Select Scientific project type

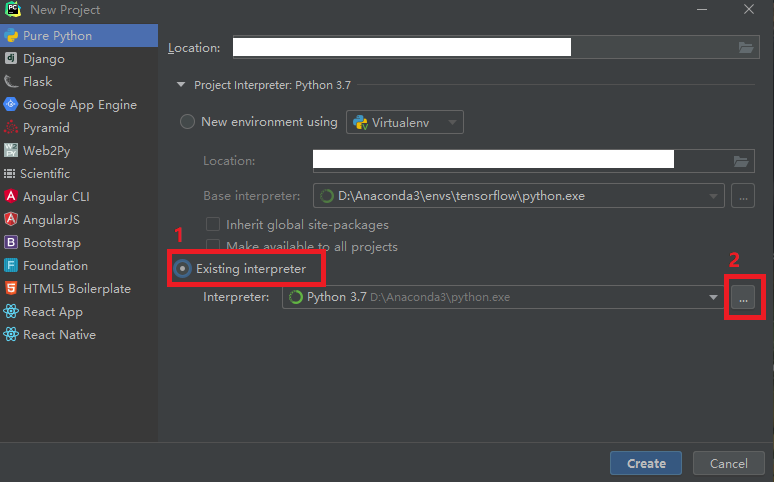[x=79, y=173]
